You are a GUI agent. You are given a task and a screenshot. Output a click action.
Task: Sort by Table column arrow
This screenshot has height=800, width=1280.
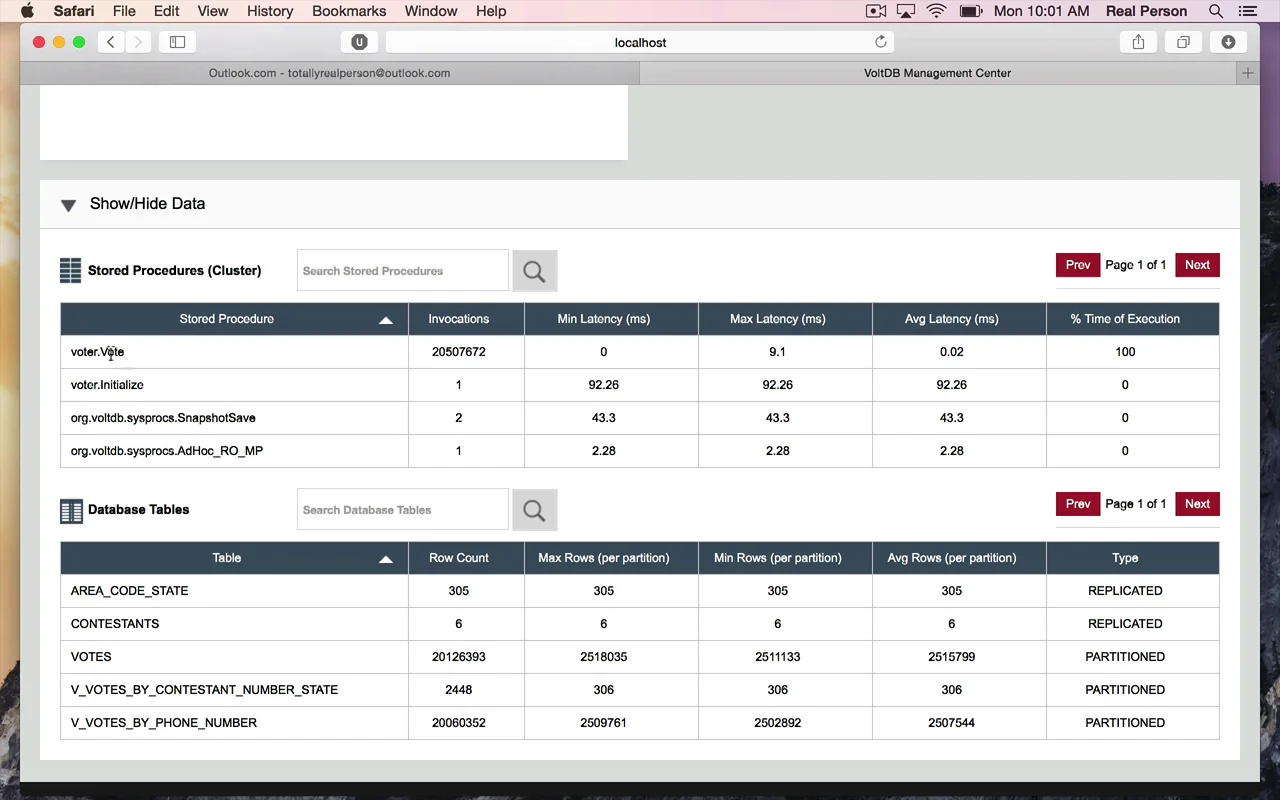click(x=386, y=559)
